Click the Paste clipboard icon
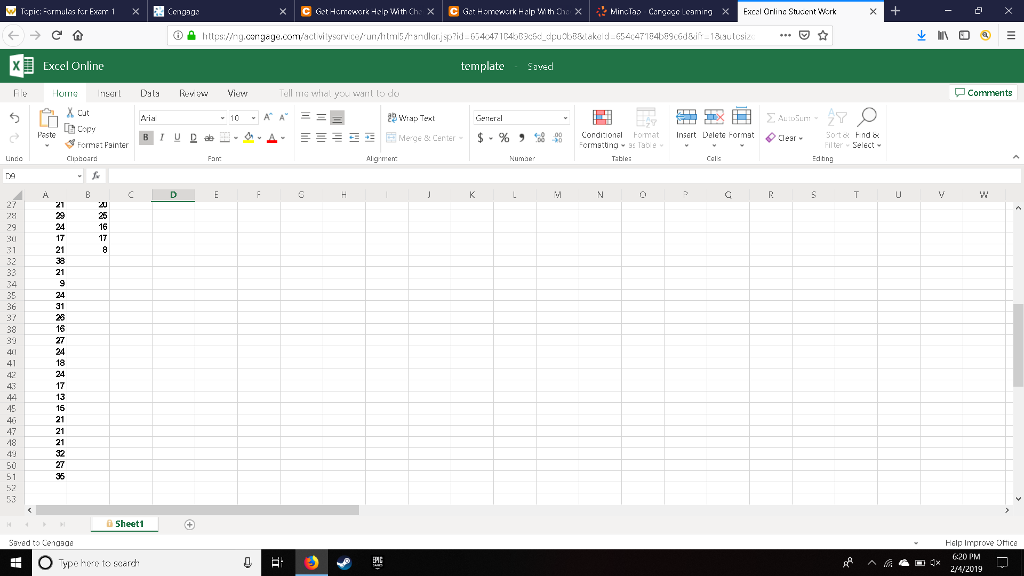 (x=47, y=119)
